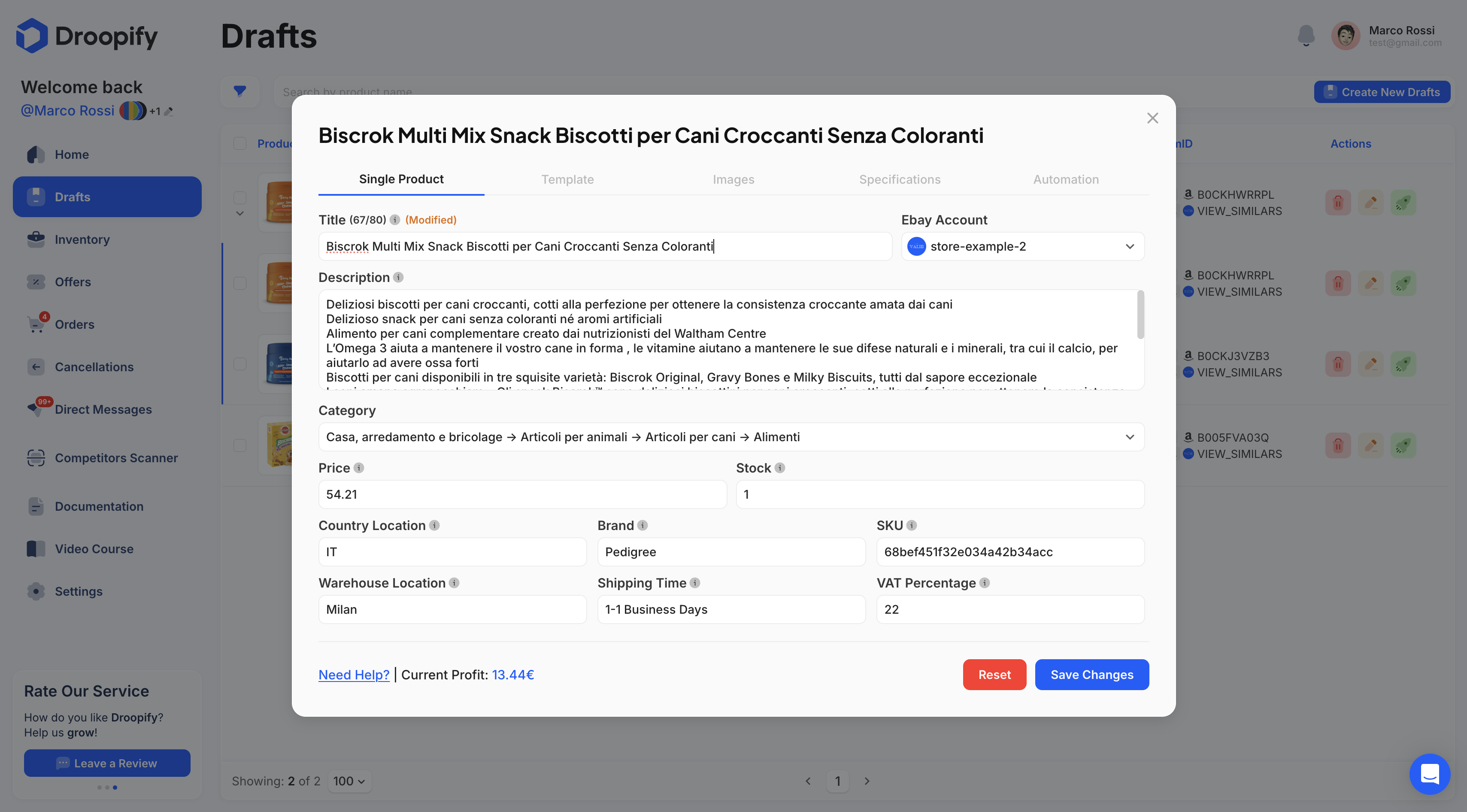This screenshot has height=812, width=1467.
Task: Click the filter funnel icon
Action: [x=240, y=91]
